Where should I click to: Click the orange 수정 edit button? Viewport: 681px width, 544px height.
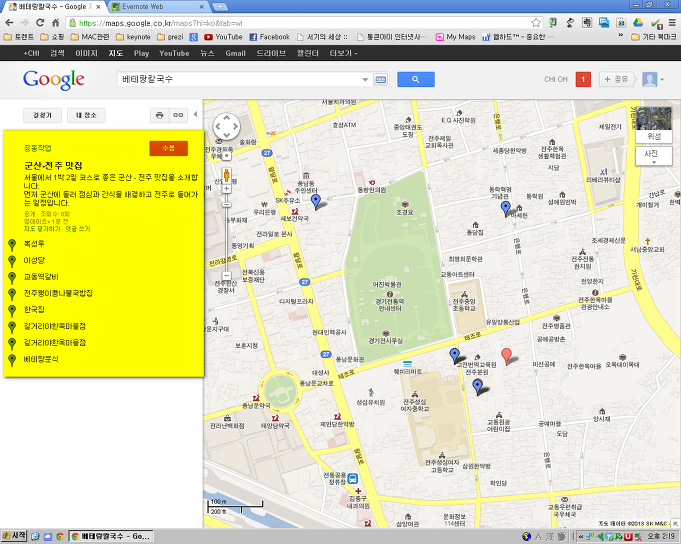coord(169,148)
